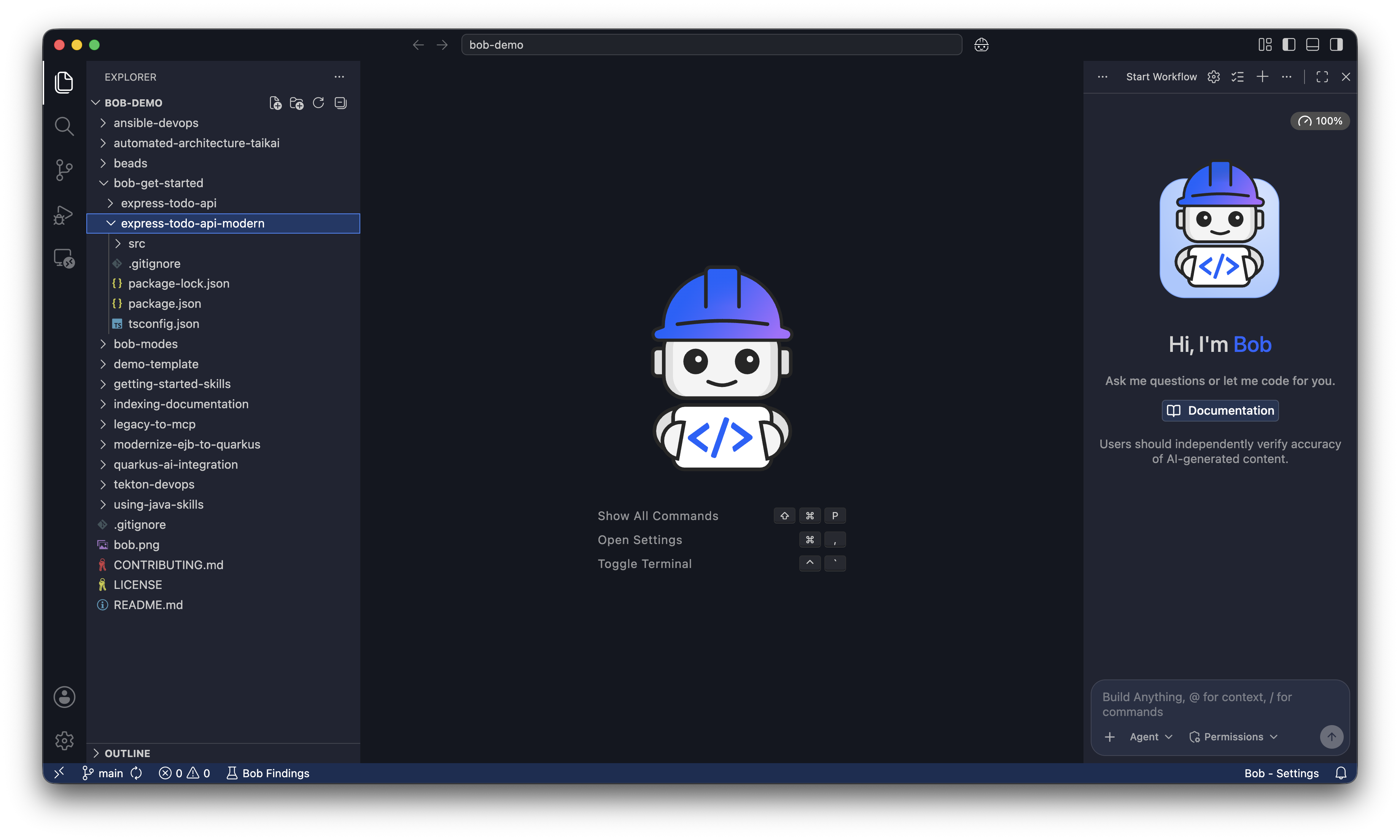Open the LICENSE file
1400x840 pixels.
tap(223, 585)
